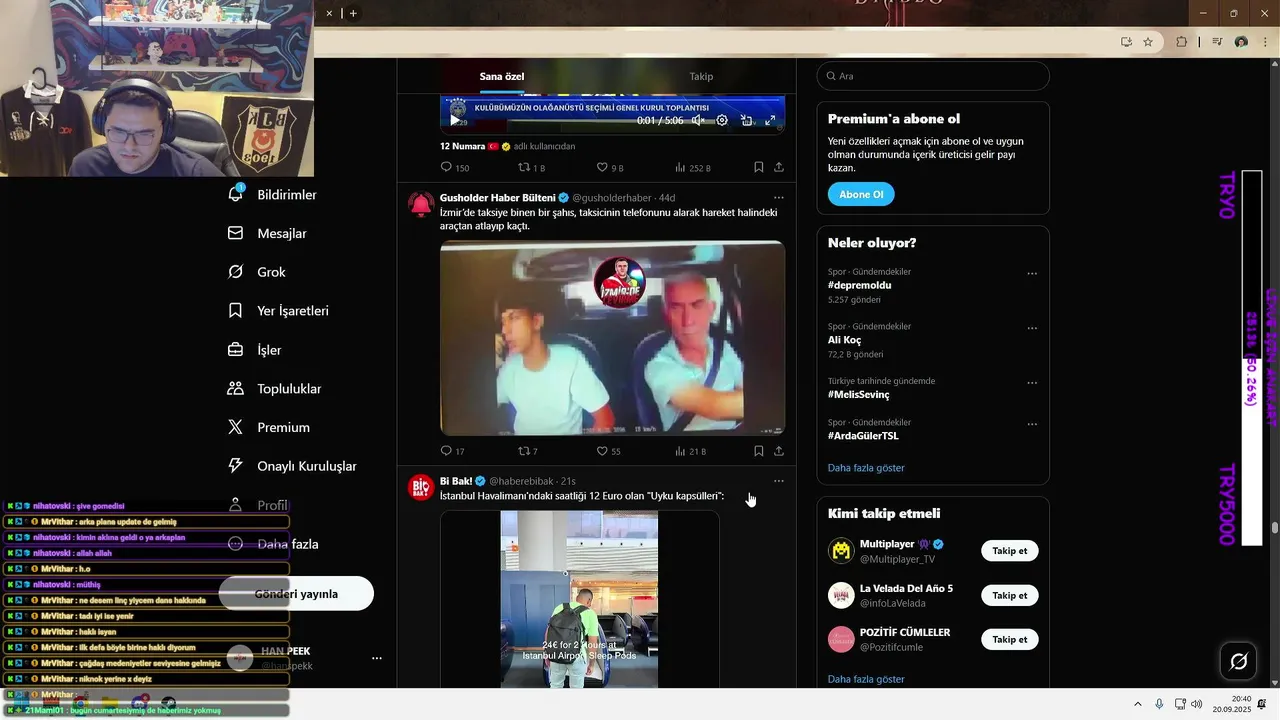Open Gusholder Haber Bülteni profile name
This screenshot has height=720, width=1280.
point(497,198)
